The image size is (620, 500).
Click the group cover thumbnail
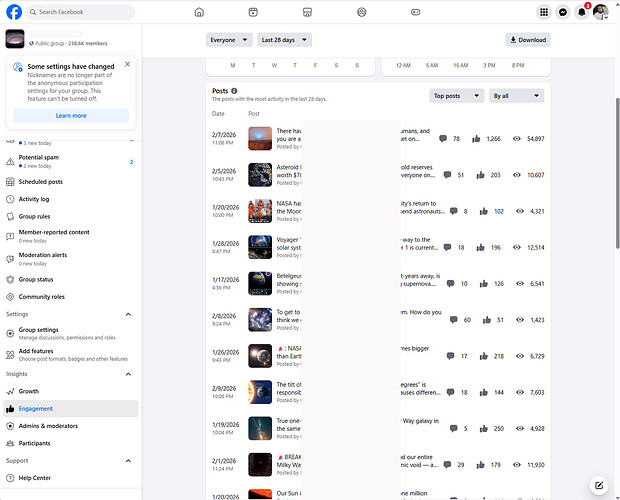[x=15, y=39]
